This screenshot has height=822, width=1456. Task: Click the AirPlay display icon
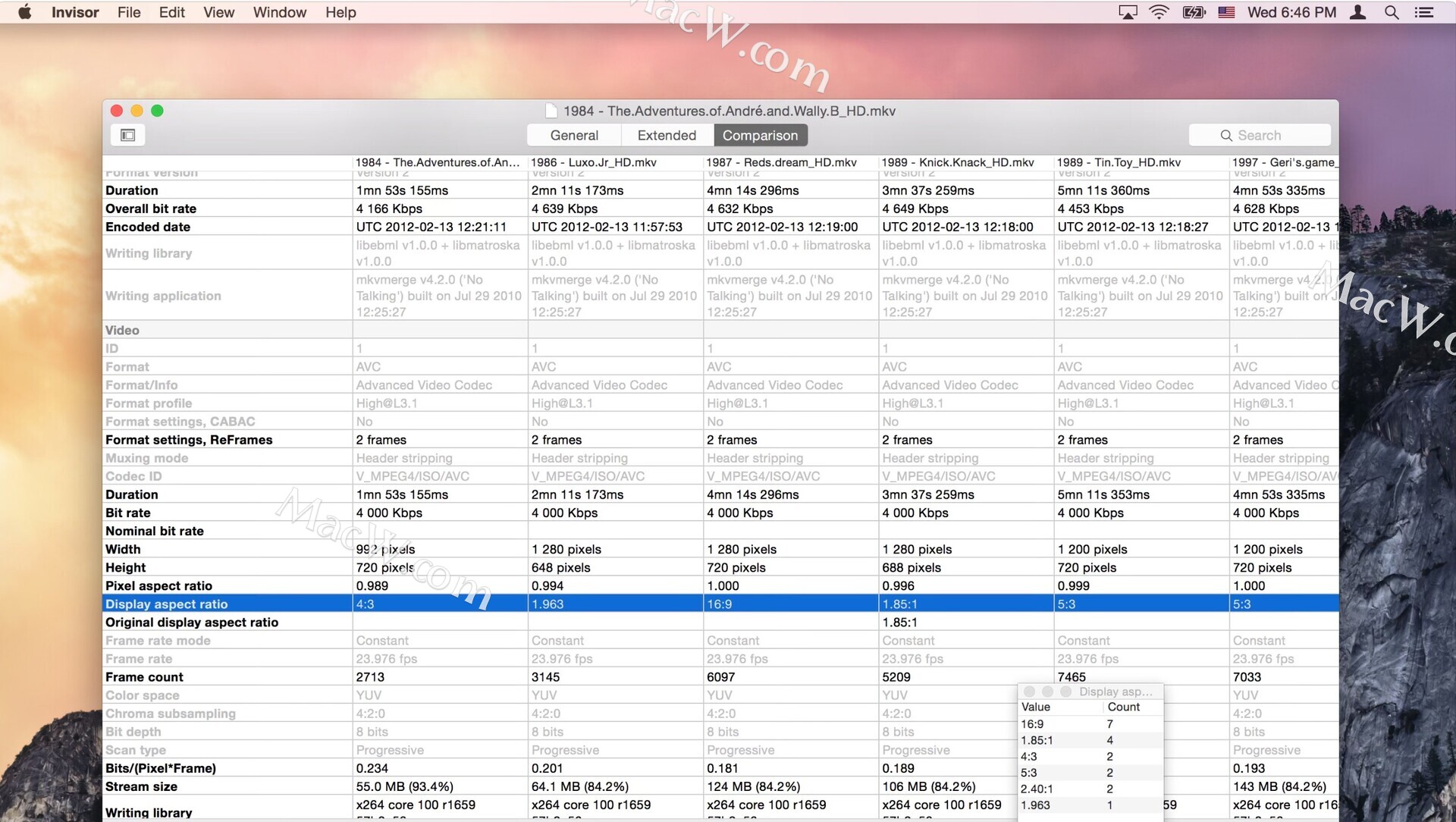click(x=1128, y=12)
